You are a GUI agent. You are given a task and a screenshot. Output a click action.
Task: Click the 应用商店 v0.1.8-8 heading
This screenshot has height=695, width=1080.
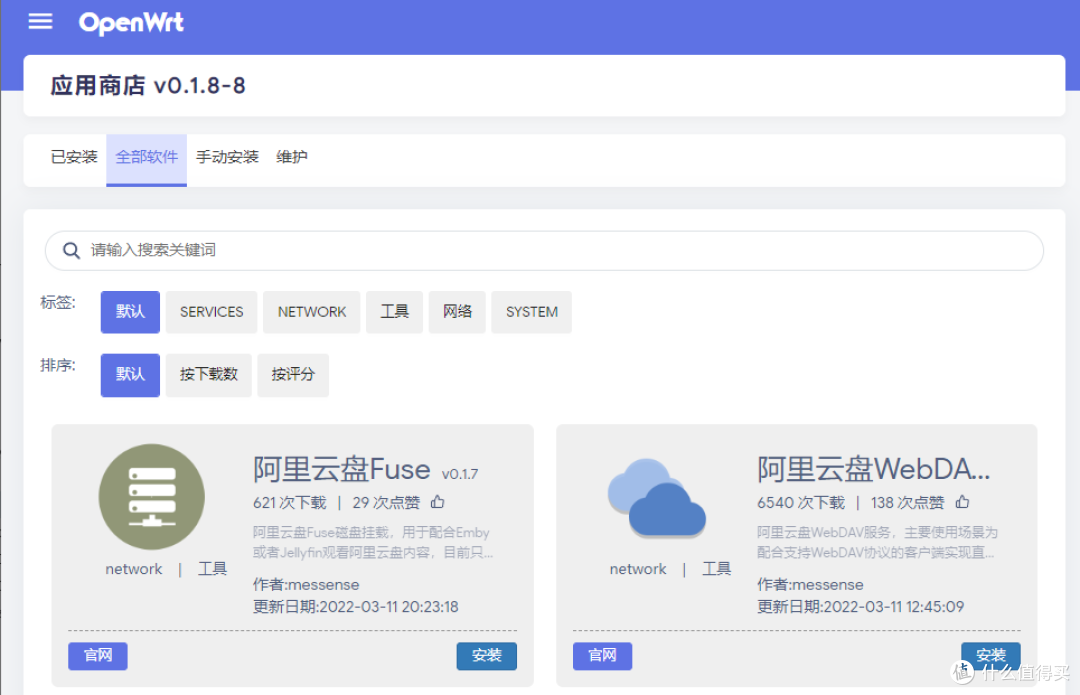click(x=147, y=86)
